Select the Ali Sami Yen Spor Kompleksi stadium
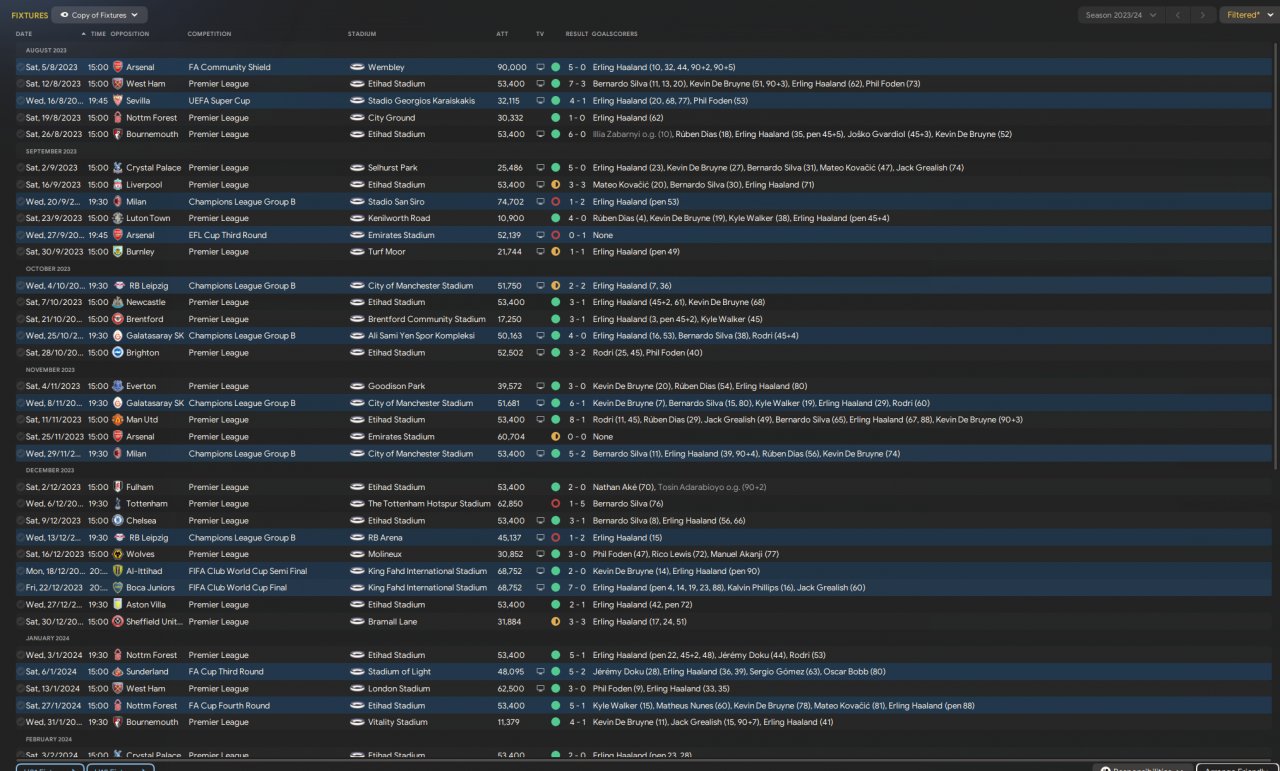 click(421, 336)
